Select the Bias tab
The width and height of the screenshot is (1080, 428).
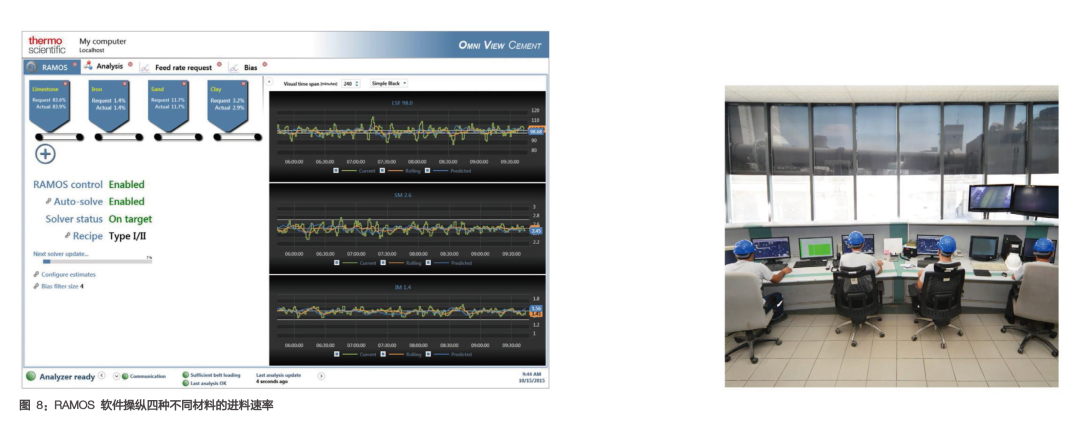click(250, 68)
